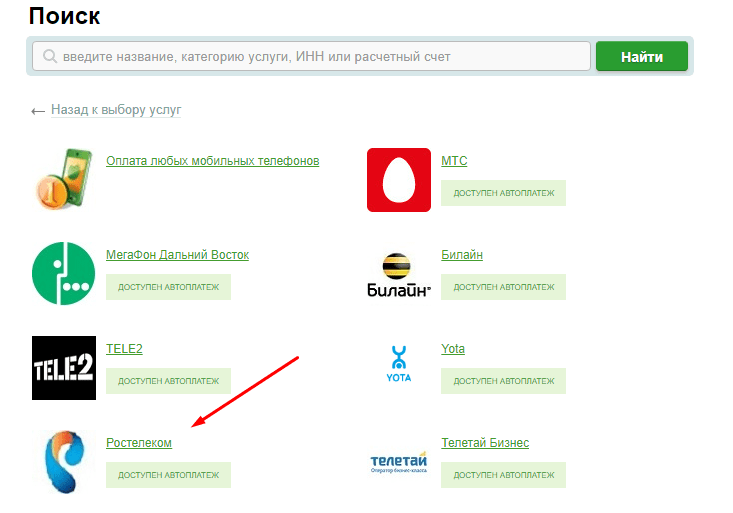The height and width of the screenshot is (513, 733).
Task: Open the МТС text link
Action: pyautogui.click(x=454, y=161)
